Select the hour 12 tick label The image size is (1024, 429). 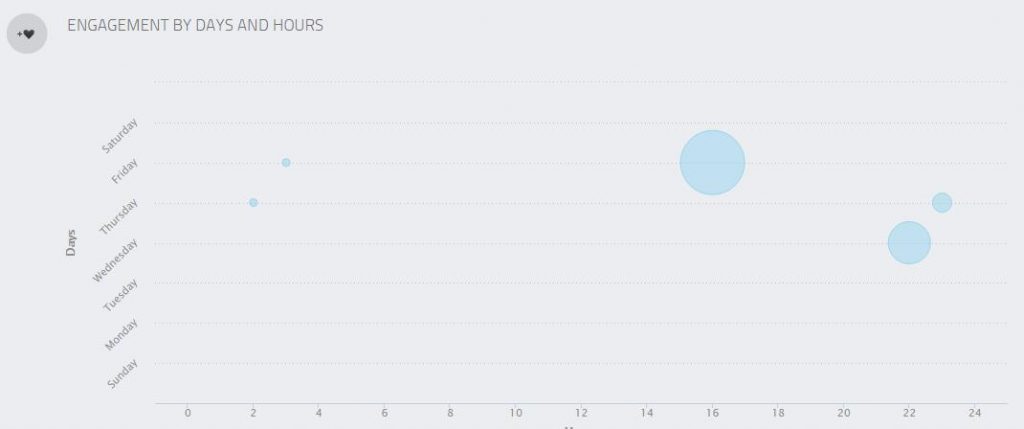(x=581, y=413)
